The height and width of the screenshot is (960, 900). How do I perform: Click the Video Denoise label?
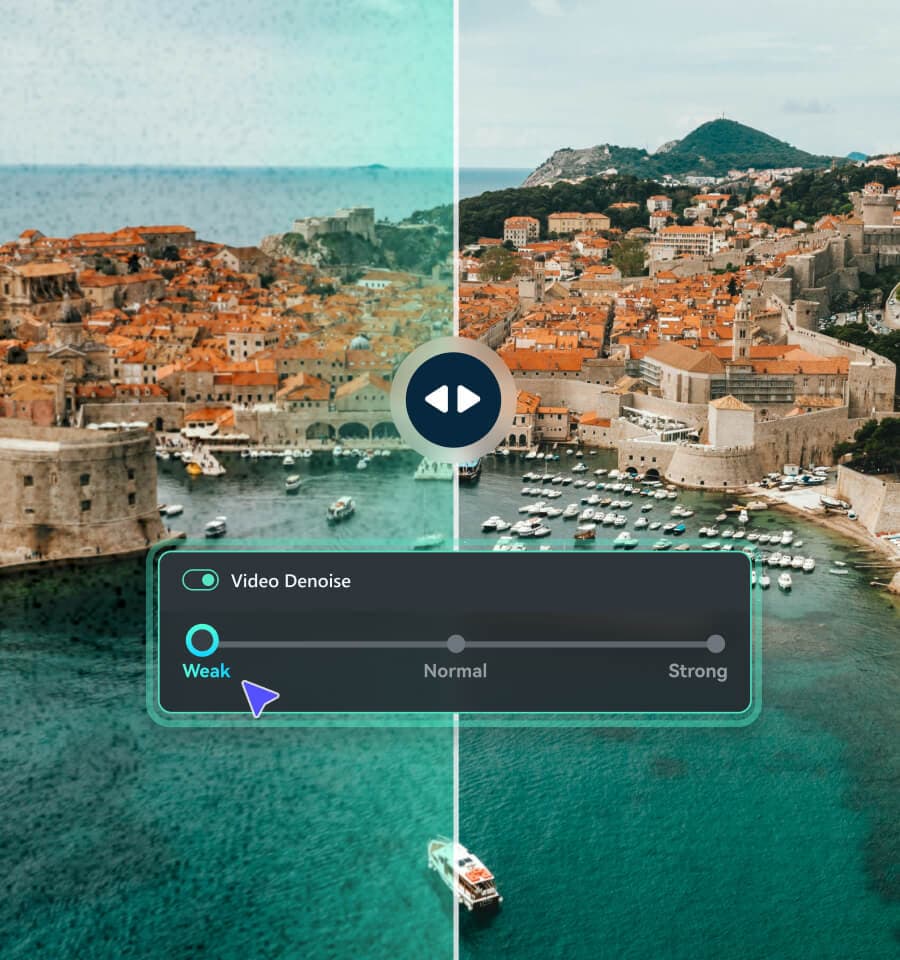(293, 581)
